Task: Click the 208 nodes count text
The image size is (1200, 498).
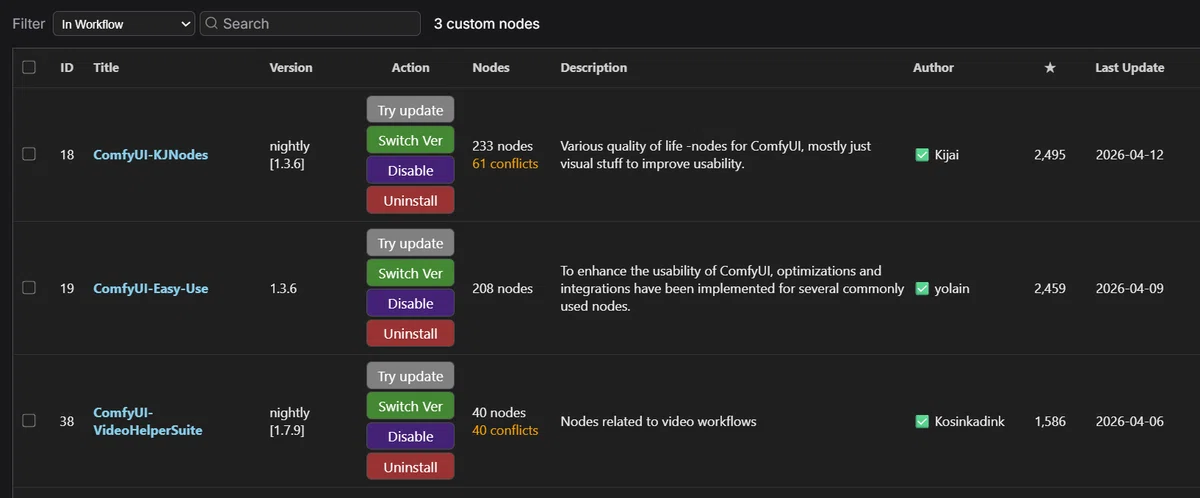Action: [503, 288]
